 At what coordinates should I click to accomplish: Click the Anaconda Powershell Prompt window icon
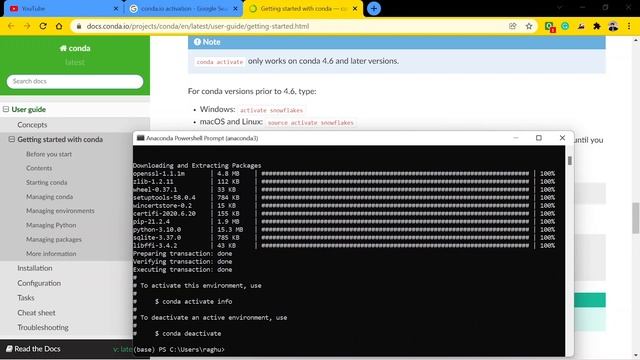(140, 138)
